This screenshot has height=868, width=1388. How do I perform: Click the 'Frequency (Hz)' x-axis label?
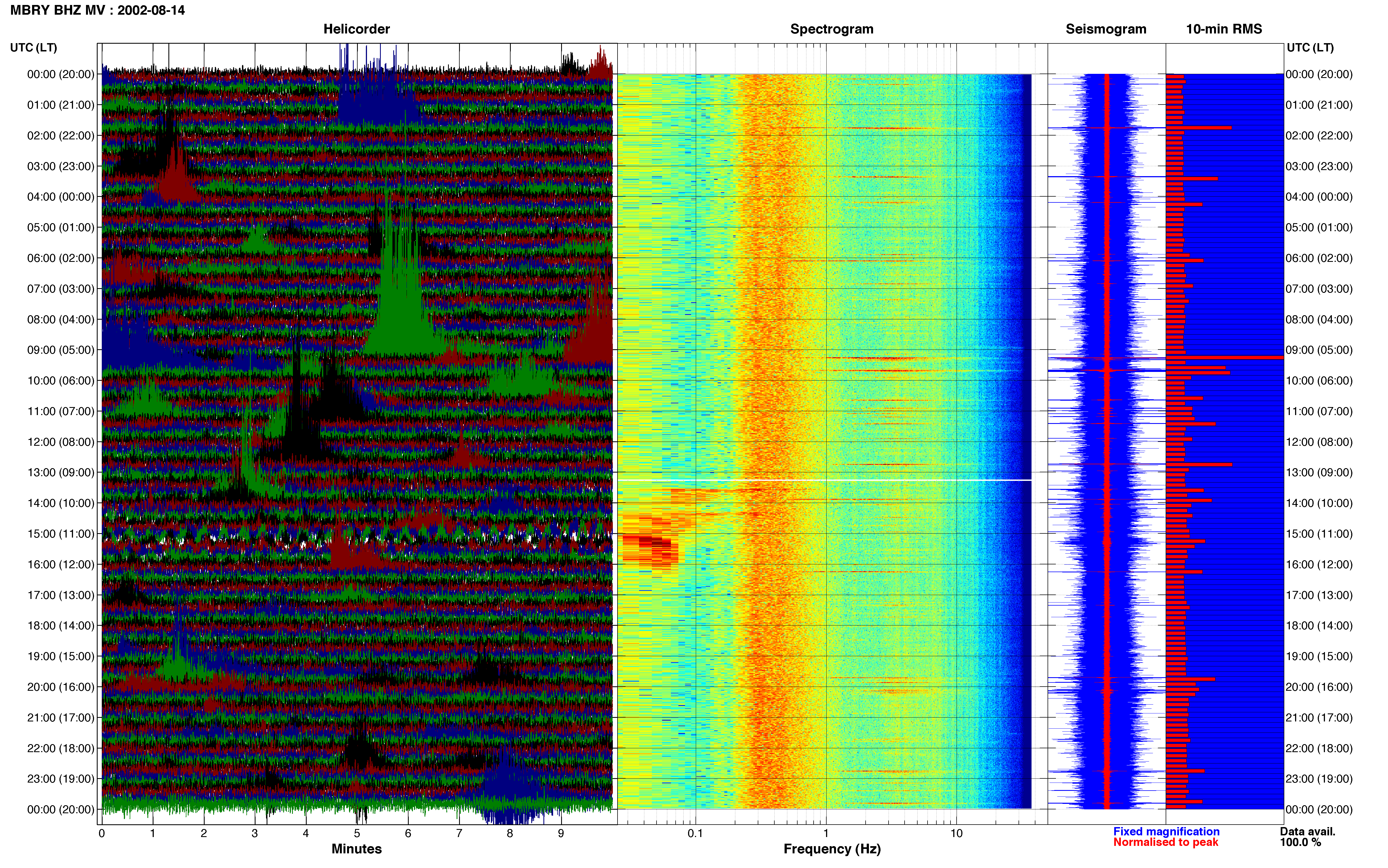[832, 849]
